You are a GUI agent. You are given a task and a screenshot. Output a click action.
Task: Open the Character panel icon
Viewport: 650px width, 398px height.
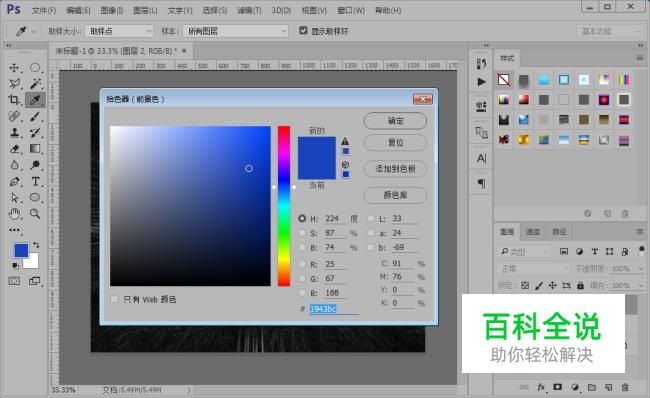[481, 158]
